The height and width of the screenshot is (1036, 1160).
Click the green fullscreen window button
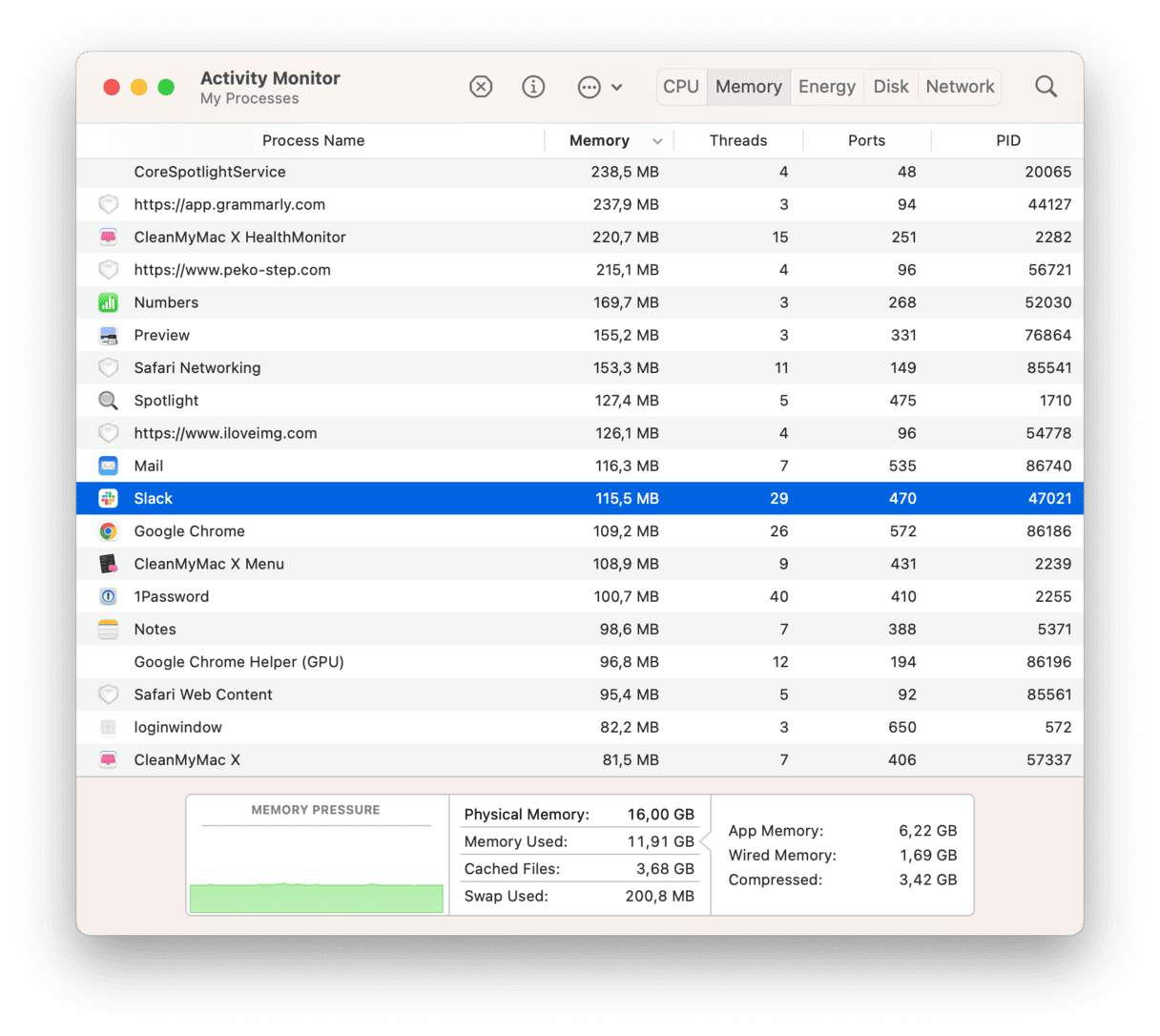(166, 87)
